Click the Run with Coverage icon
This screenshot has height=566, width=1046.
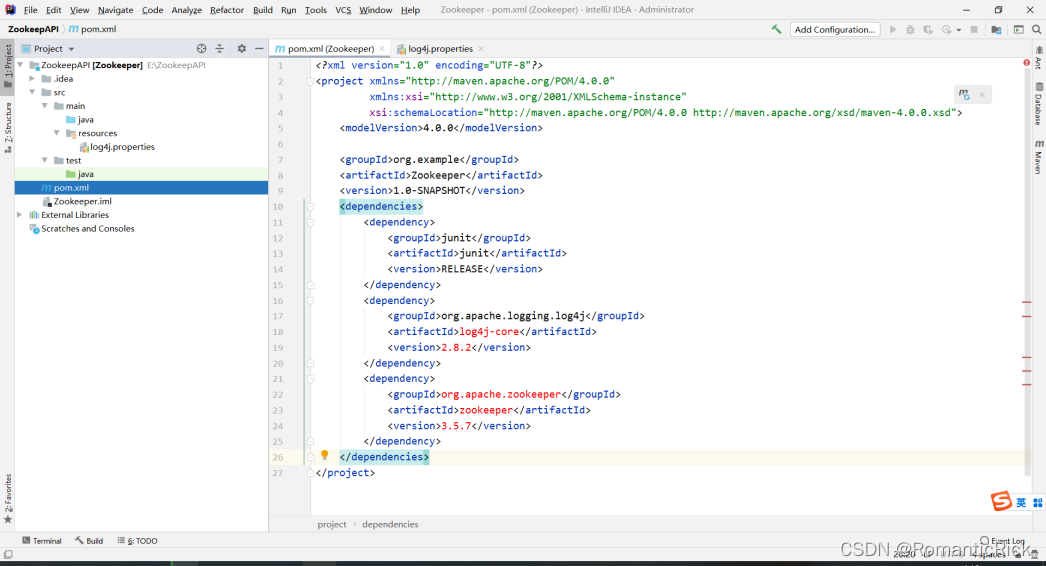click(928, 29)
